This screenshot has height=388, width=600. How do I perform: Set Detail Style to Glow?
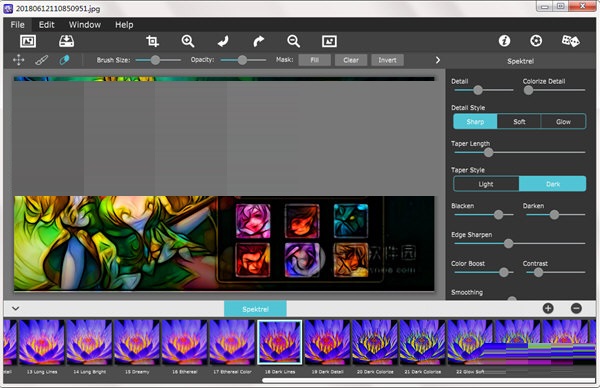click(x=563, y=122)
